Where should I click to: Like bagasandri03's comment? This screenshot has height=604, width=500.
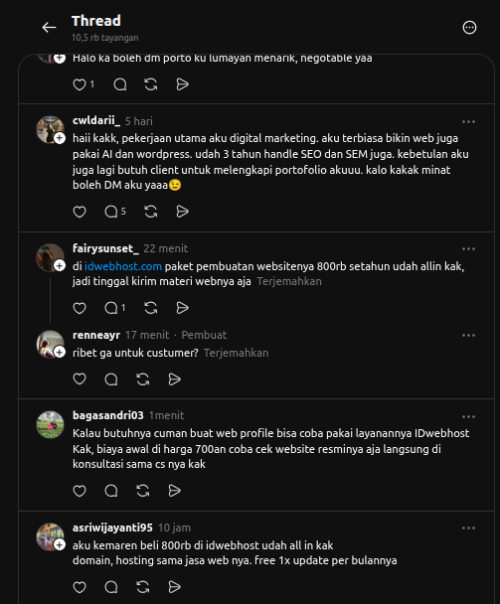coord(79,491)
